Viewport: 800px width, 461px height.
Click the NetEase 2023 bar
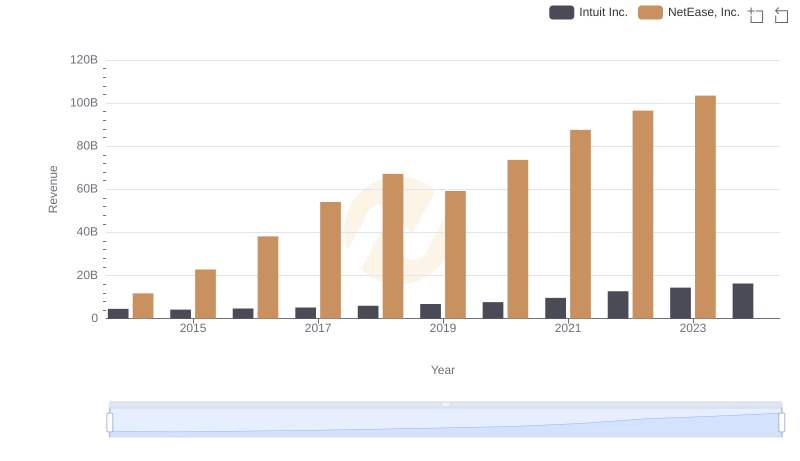[705, 207]
